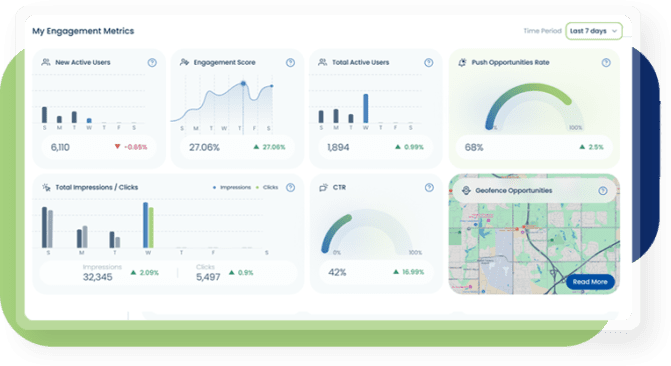Screen dimensions: 671x366
Task: Click the tallest Wednesday bar in Total Active Users
Action: click(365, 109)
